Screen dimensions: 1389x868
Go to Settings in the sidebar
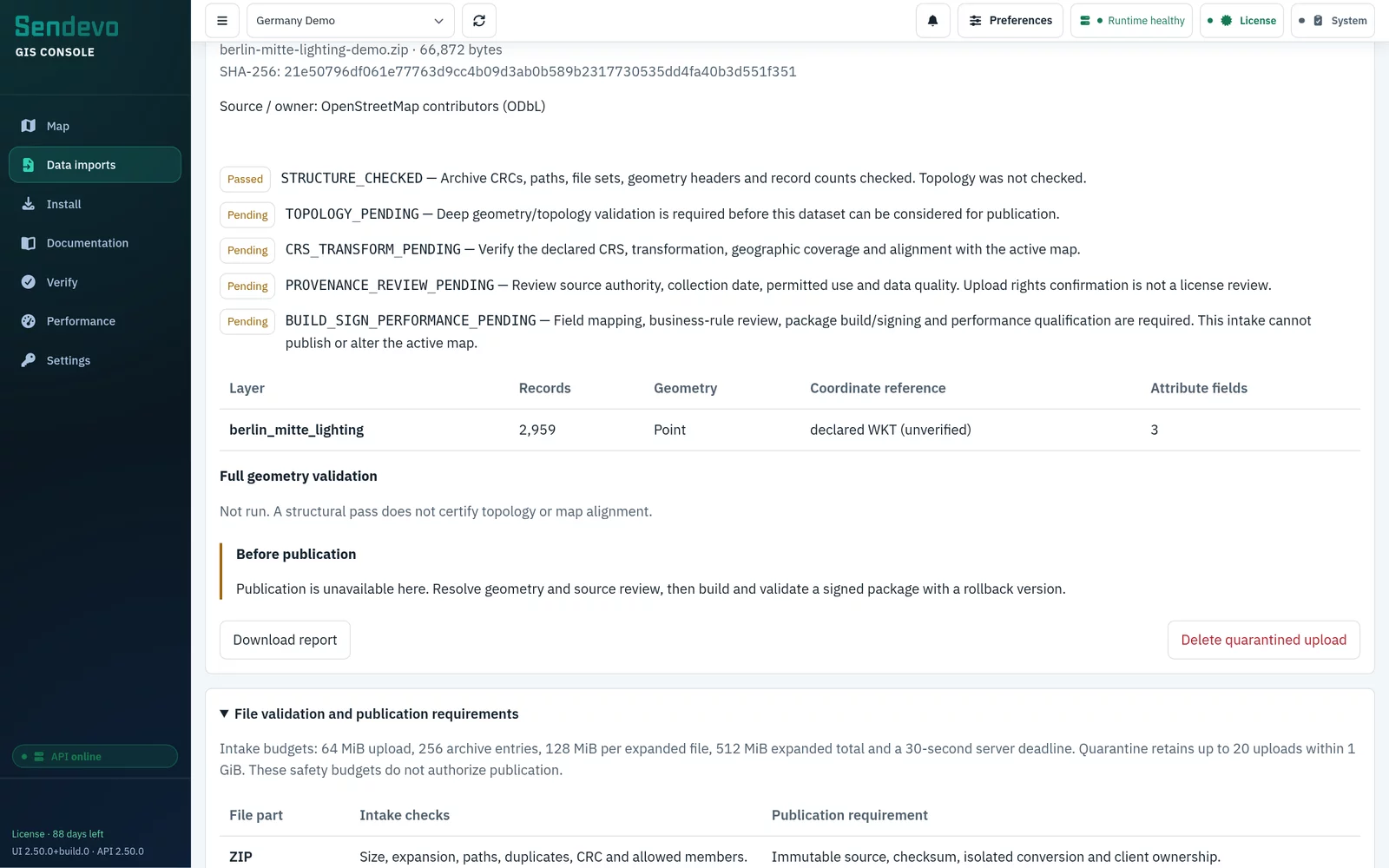click(x=95, y=360)
